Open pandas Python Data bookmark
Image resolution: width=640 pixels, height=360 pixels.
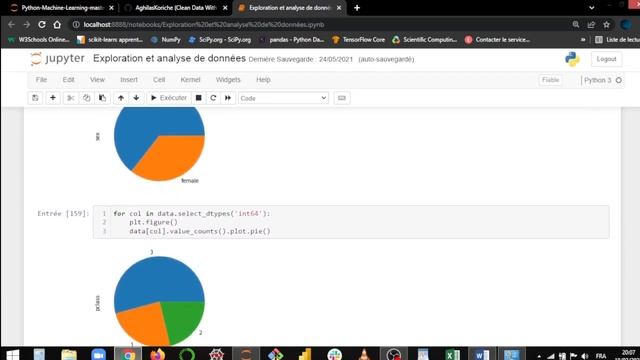coord(291,40)
